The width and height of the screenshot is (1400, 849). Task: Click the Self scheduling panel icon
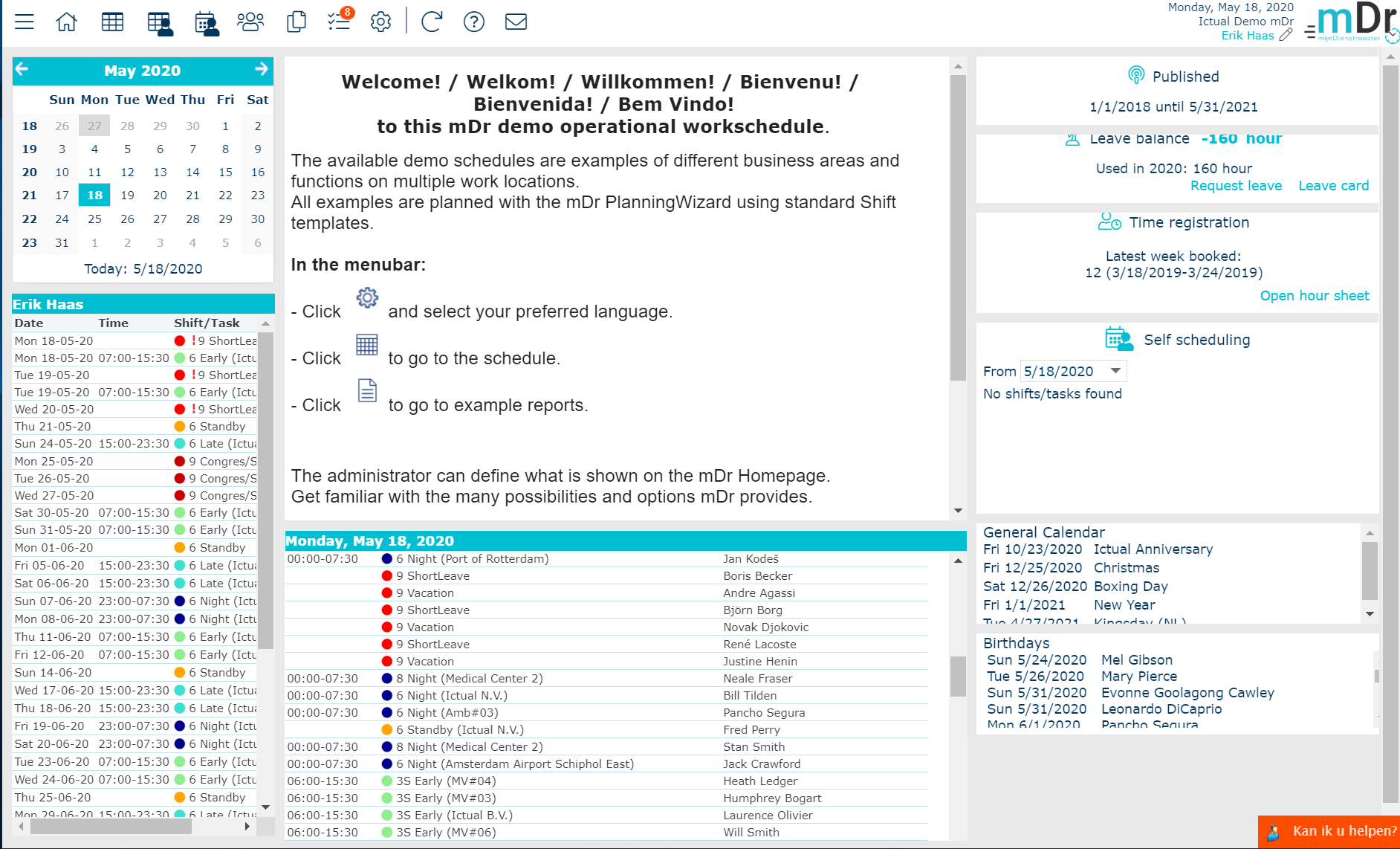[x=1119, y=339]
